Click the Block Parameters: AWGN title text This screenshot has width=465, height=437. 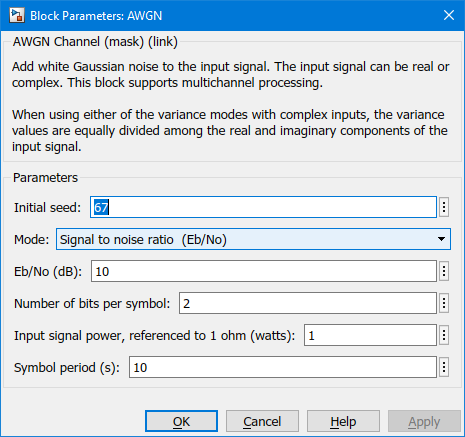point(96,16)
